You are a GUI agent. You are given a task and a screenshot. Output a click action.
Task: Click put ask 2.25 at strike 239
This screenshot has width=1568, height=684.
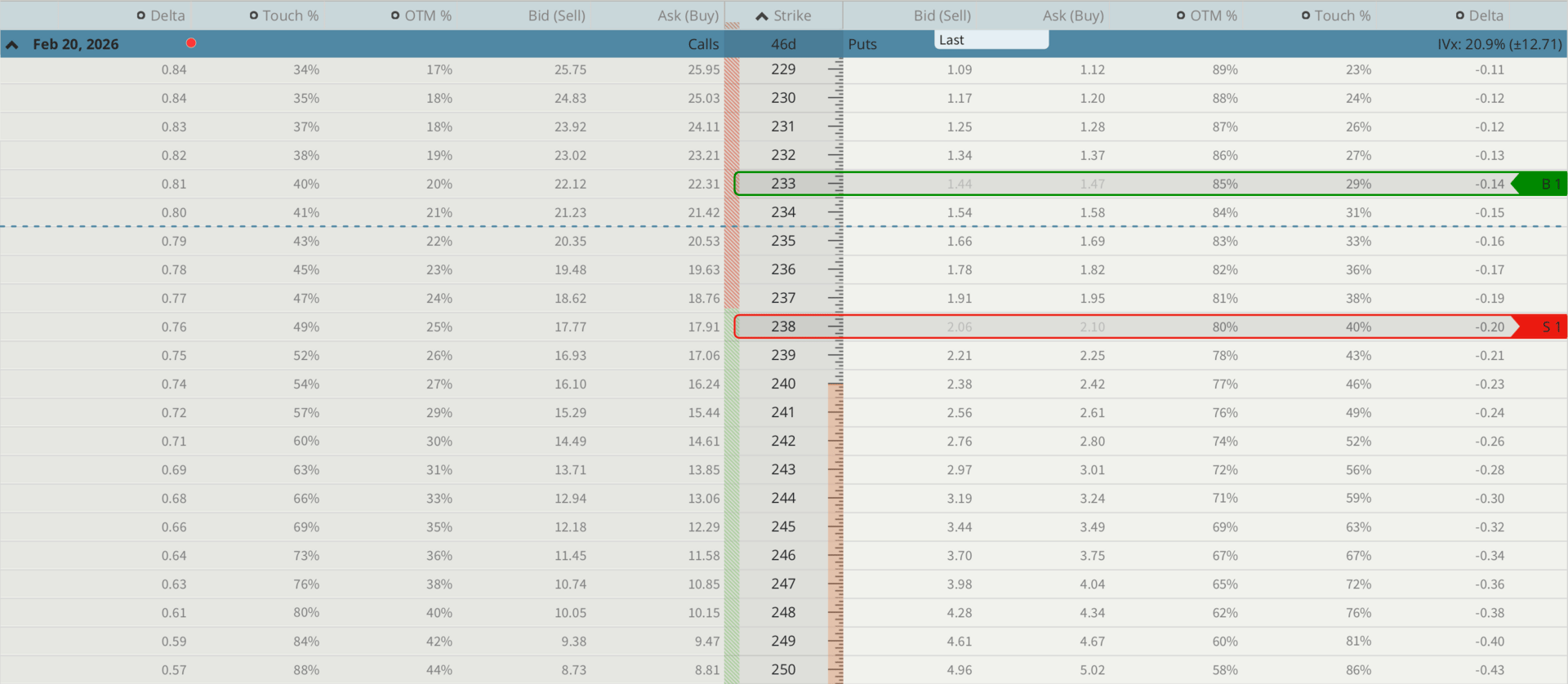click(1093, 356)
